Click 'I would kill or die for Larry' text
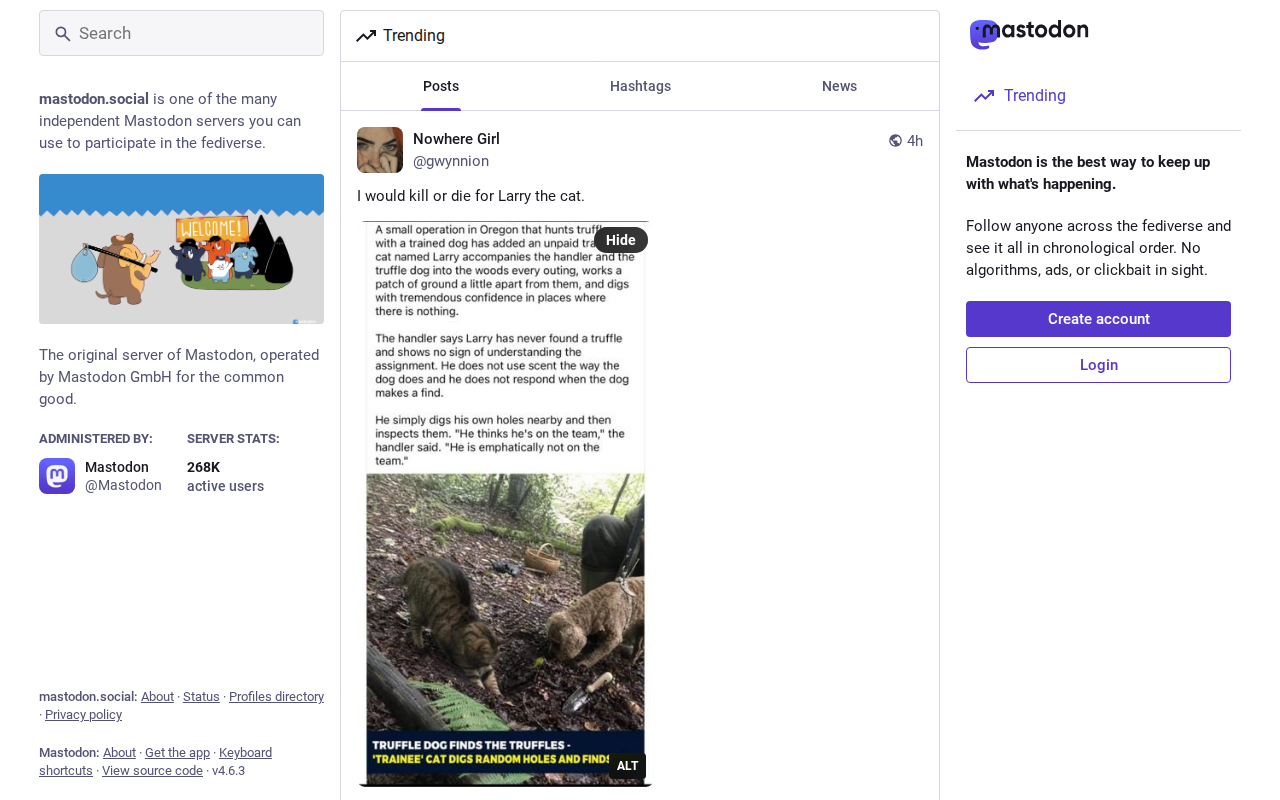 pos(471,196)
